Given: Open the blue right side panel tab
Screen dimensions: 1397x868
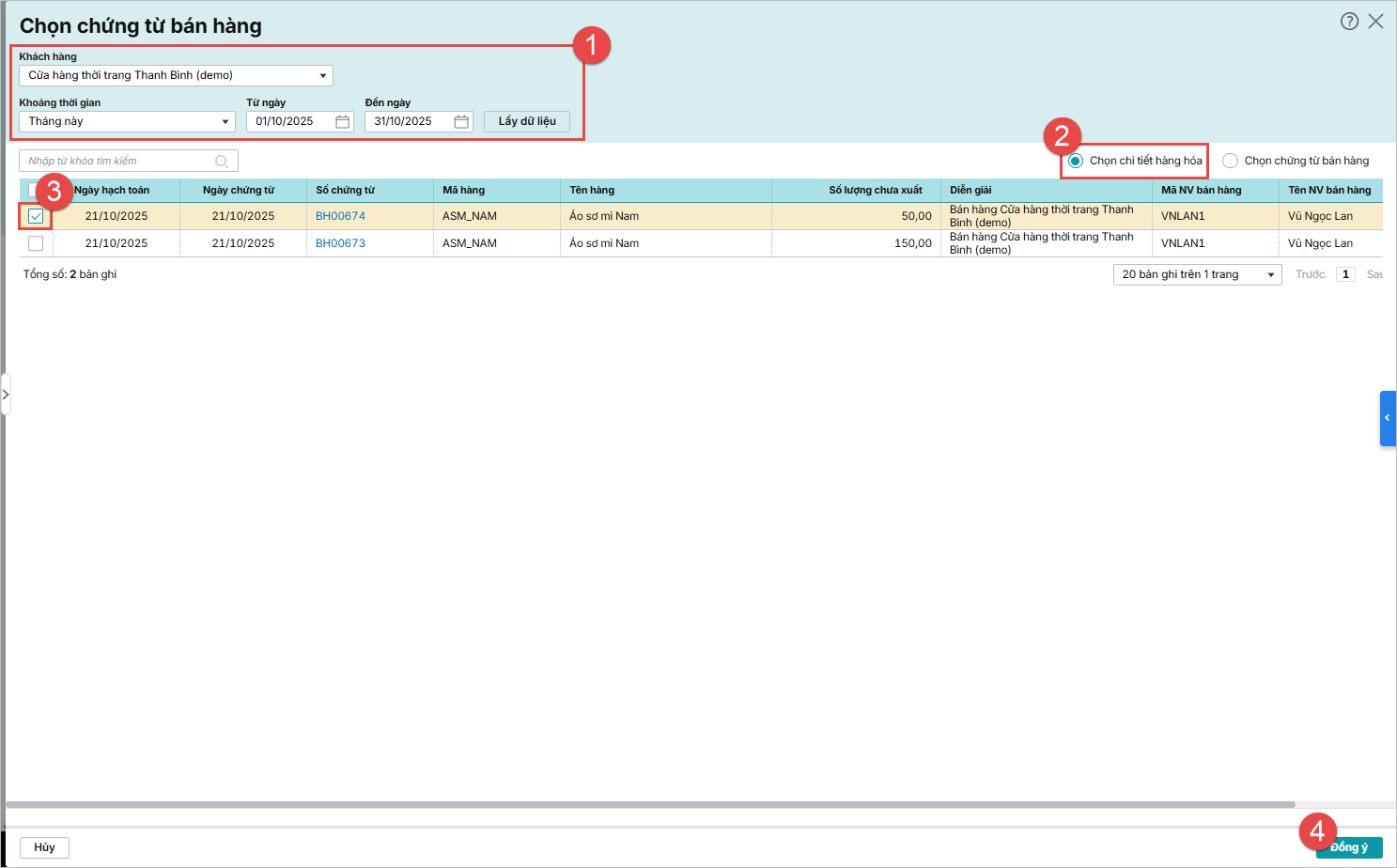Looking at the screenshot, I should tap(1388, 418).
